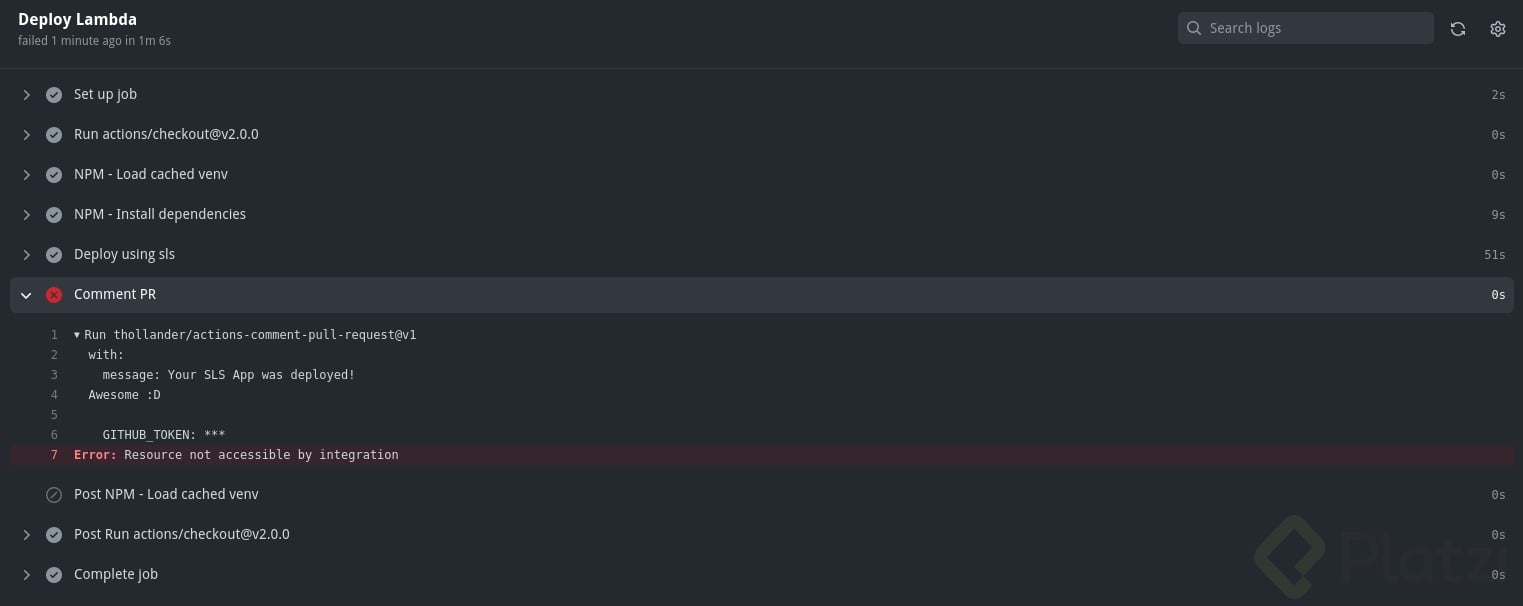
Task: Click the refresh logs icon
Action: click(x=1458, y=29)
